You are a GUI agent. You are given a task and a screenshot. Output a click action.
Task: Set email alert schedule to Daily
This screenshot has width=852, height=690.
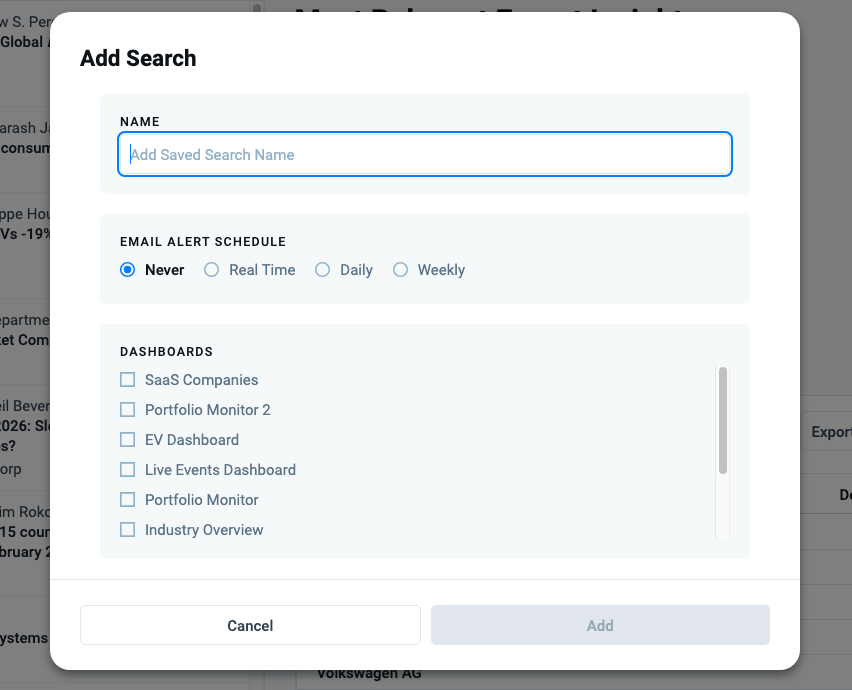tap(322, 270)
